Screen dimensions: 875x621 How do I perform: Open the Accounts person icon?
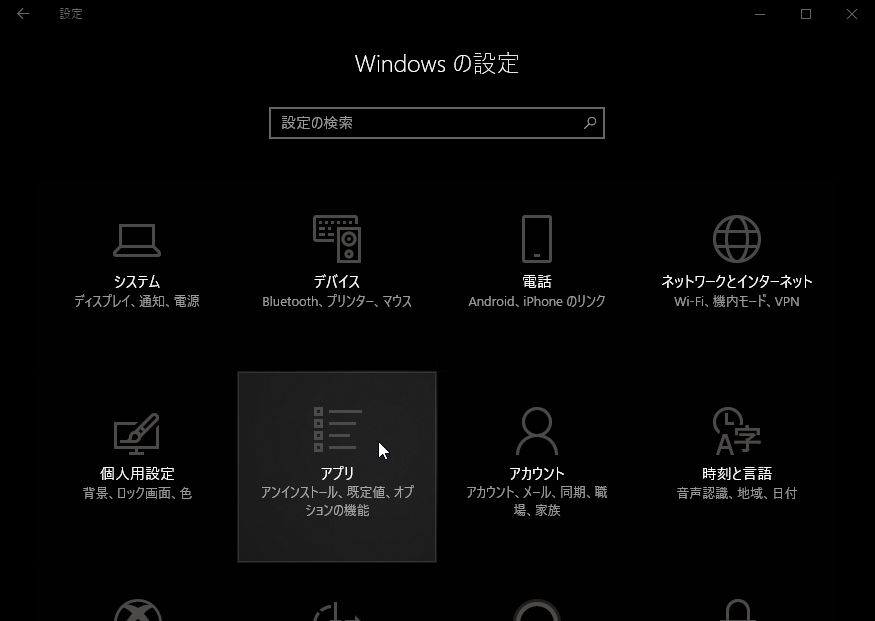pyautogui.click(x=537, y=431)
